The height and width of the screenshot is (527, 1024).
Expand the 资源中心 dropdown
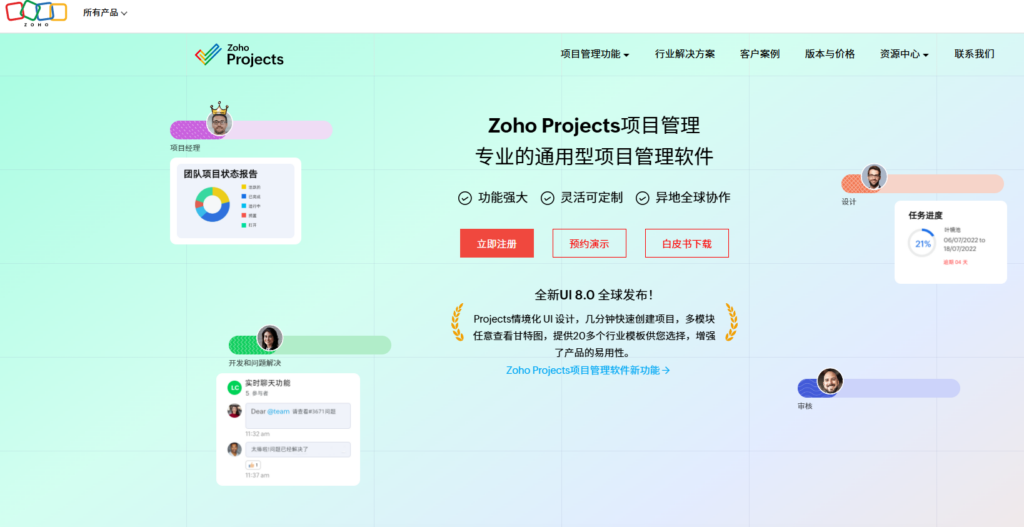tap(904, 54)
